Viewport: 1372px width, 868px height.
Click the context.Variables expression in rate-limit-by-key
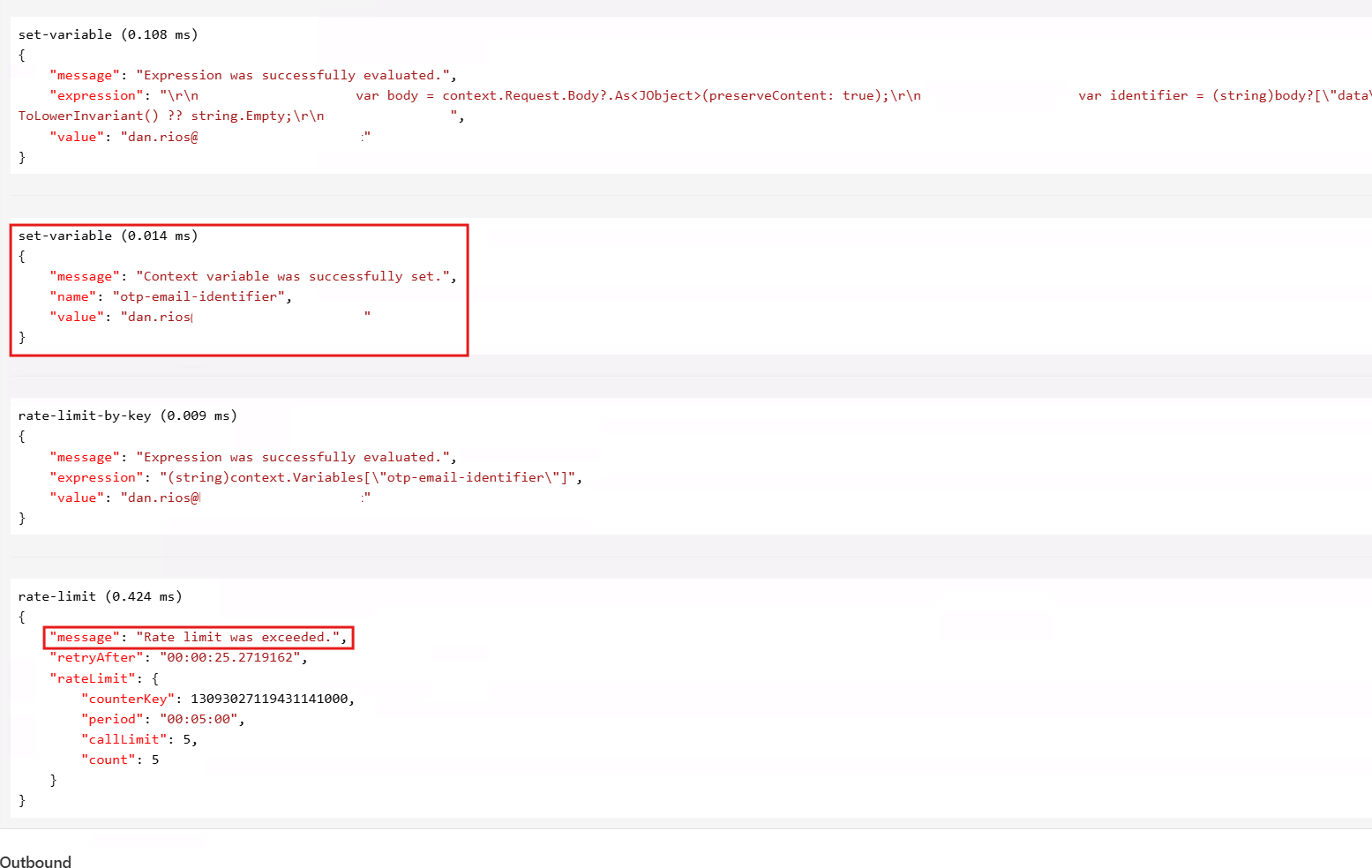coord(369,477)
